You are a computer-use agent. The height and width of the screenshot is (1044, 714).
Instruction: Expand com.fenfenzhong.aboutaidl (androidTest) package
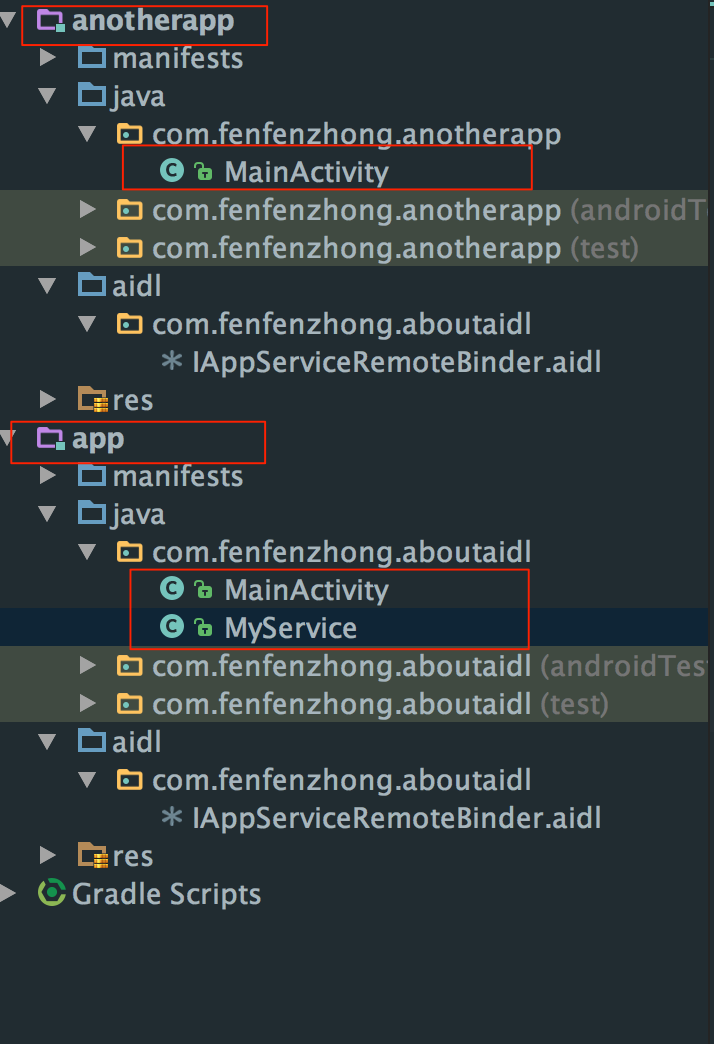pos(87,665)
